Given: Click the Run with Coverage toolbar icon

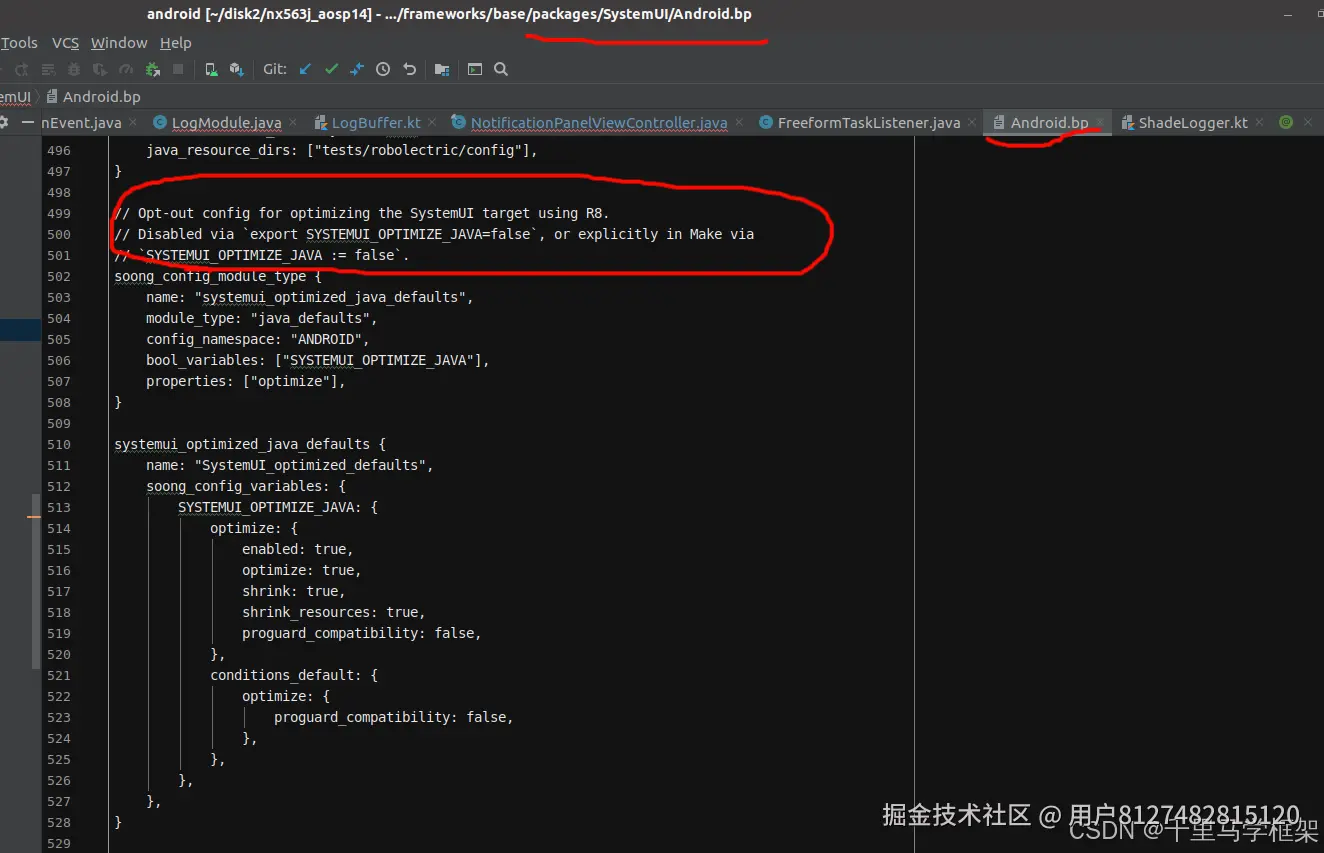Looking at the screenshot, I should click(x=100, y=70).
